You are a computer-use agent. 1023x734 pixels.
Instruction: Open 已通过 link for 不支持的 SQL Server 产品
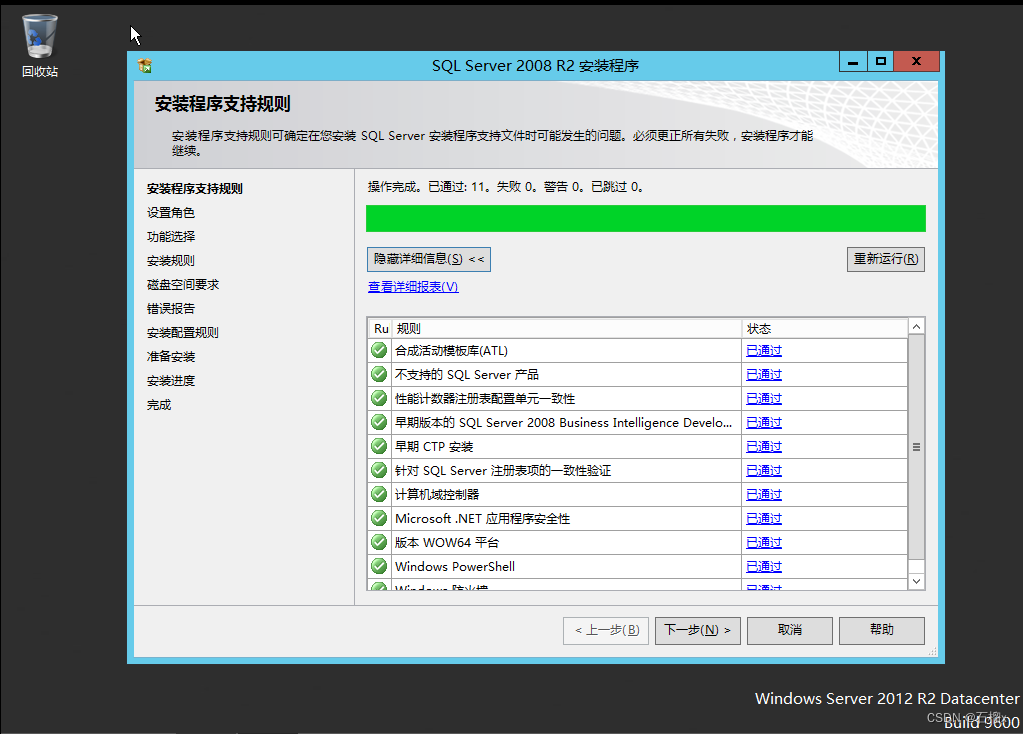click(x=764, y=375)
